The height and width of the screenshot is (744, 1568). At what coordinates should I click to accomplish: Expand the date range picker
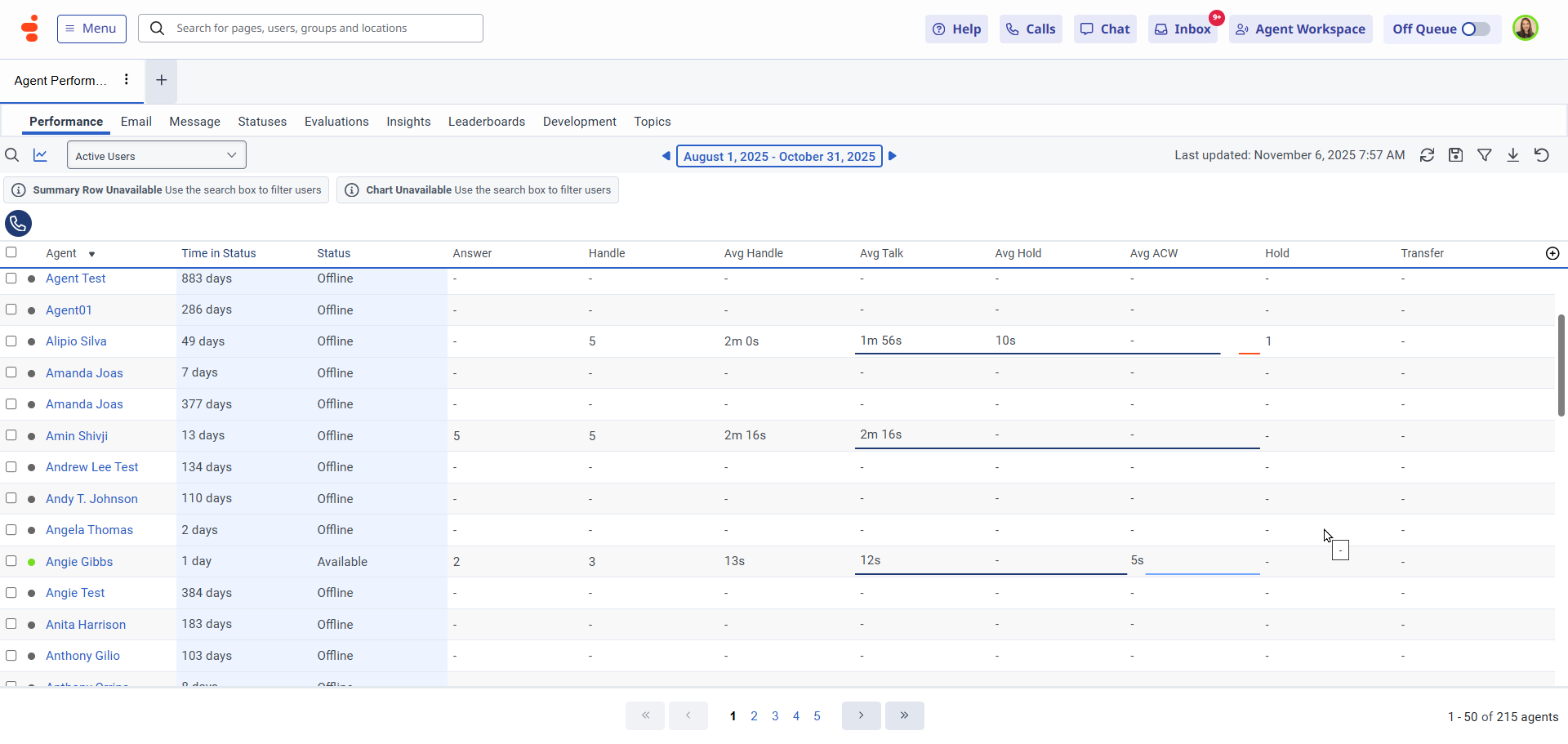point(779,156)
